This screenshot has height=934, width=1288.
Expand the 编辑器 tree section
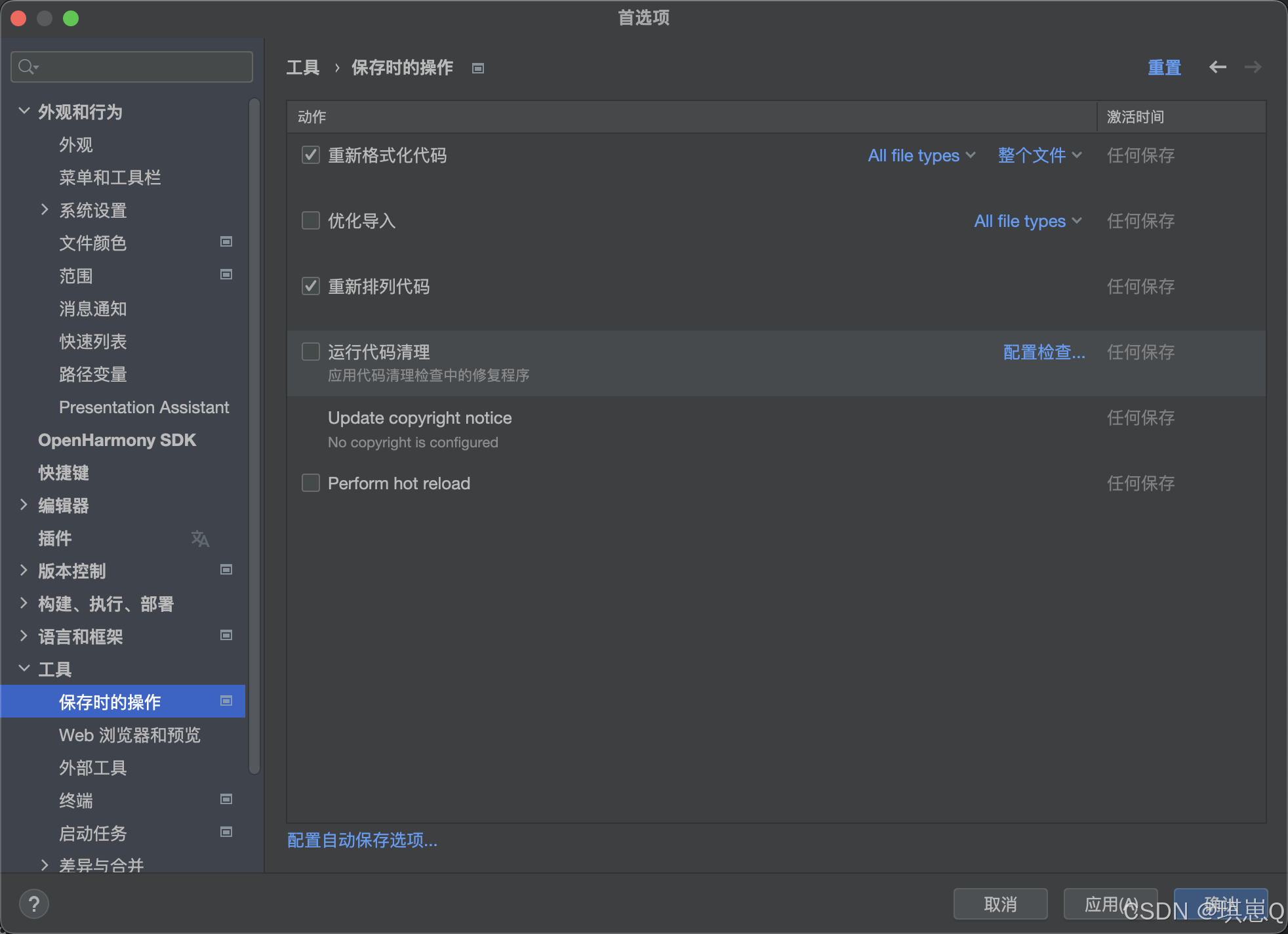pyautogui.click(x=24, y=505)
